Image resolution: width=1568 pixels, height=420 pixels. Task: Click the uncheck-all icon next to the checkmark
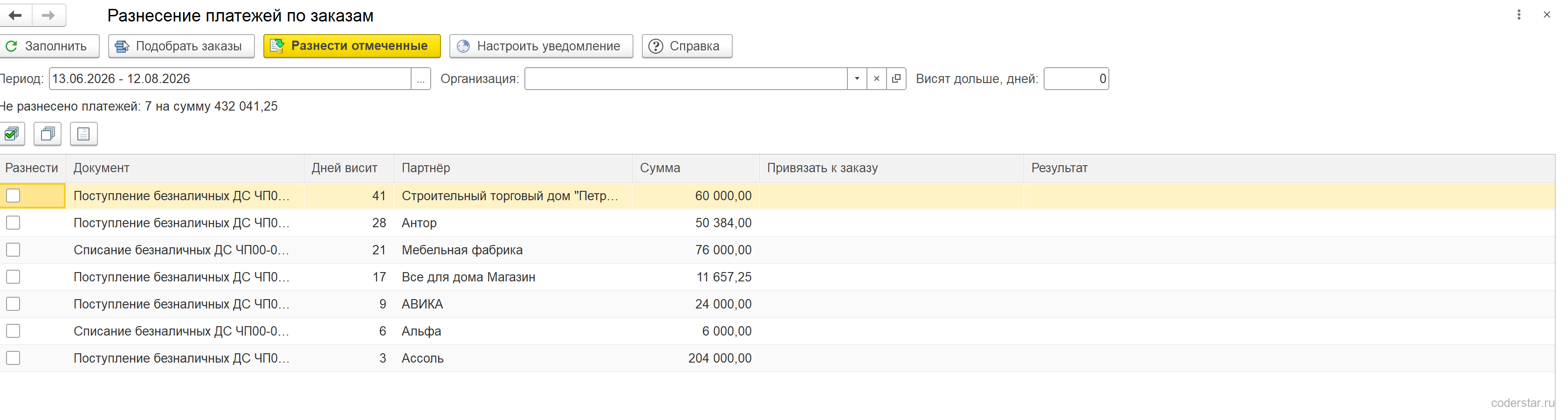48,133
